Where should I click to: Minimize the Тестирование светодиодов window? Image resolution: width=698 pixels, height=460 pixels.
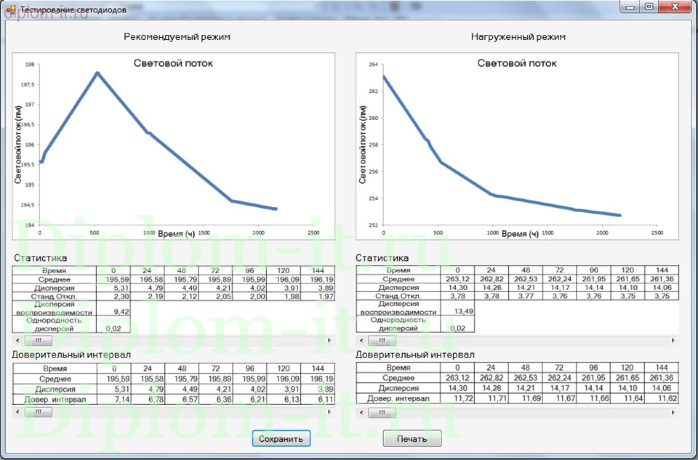(629, 6)
